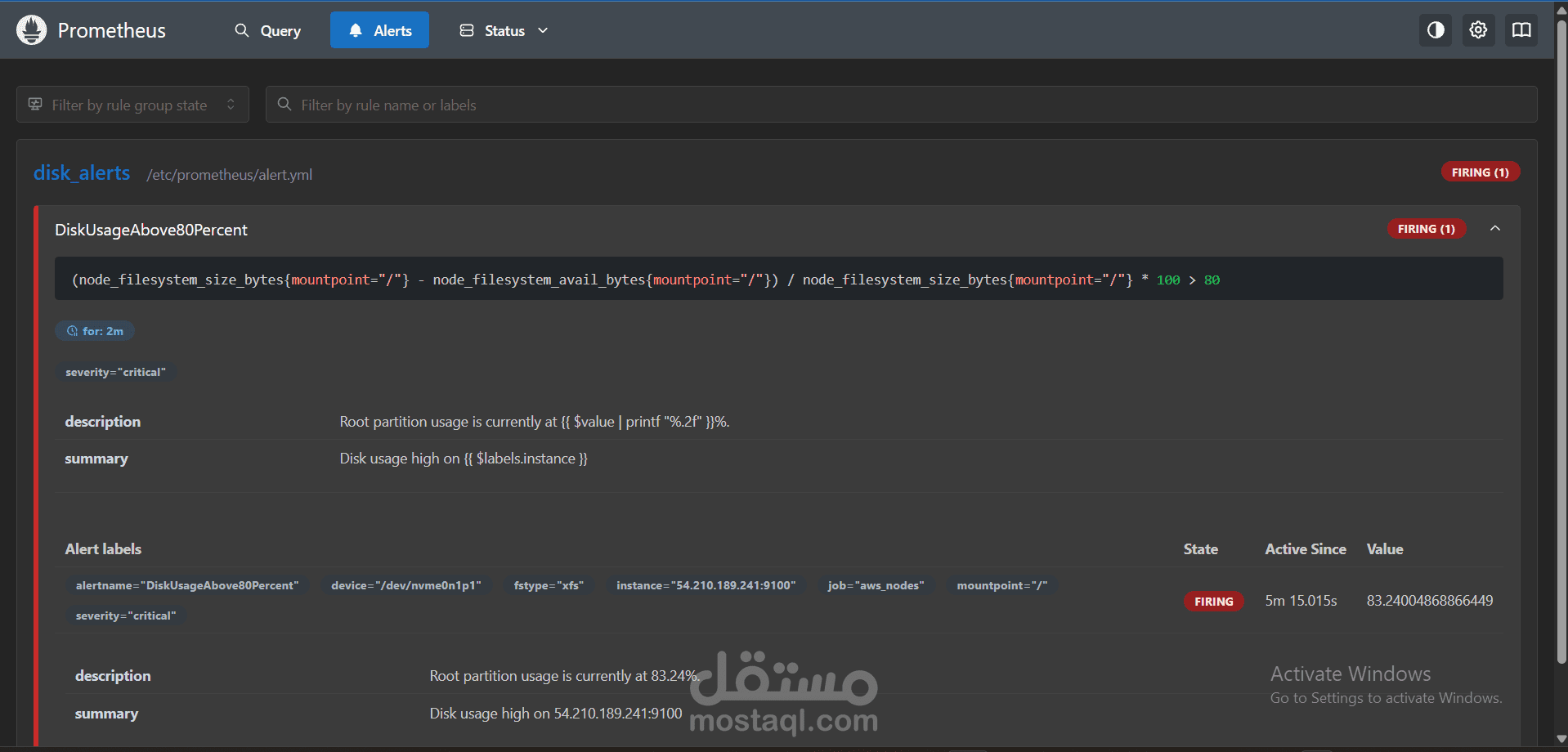Click the clock icon in 'for: 2m' badge

click(x=72, y=331)
